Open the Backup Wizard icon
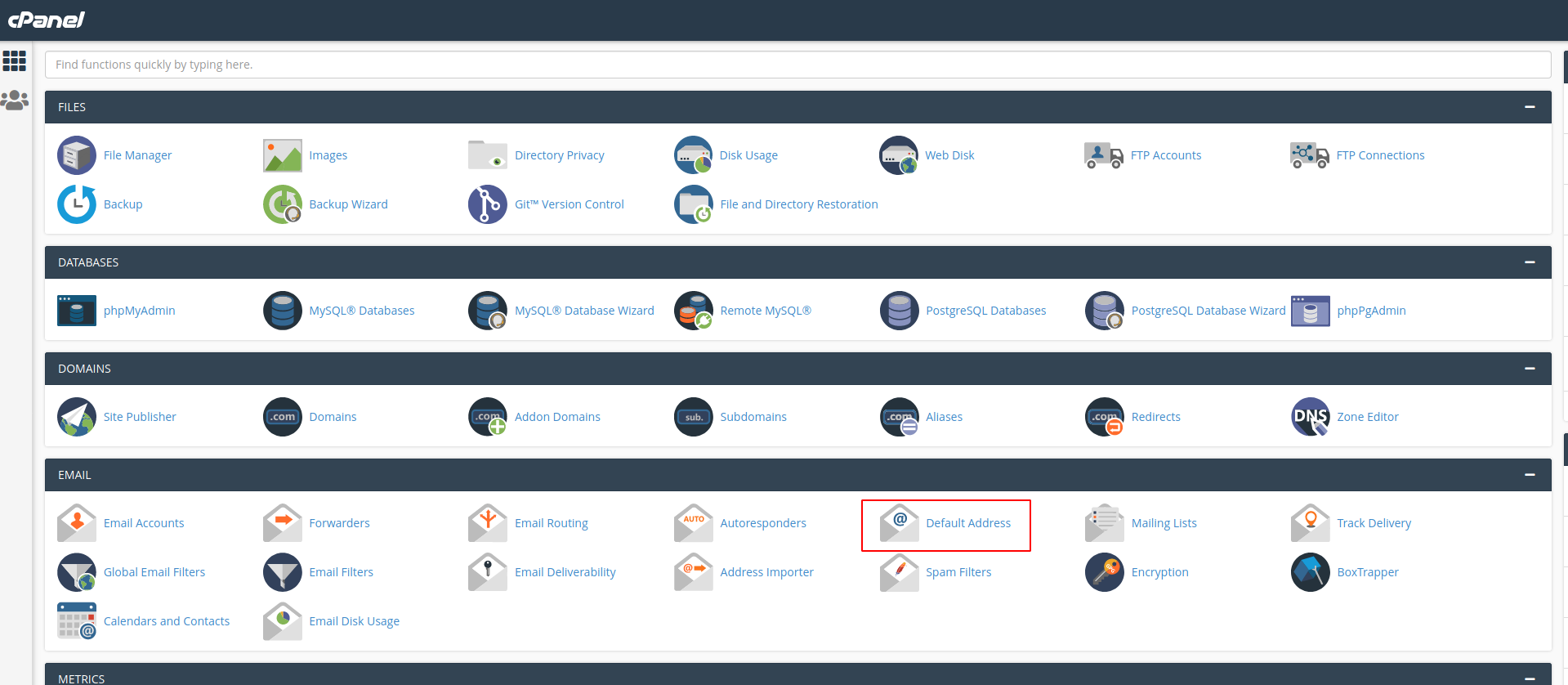This screenshot has height=685, width=1568. coord(283,204)
